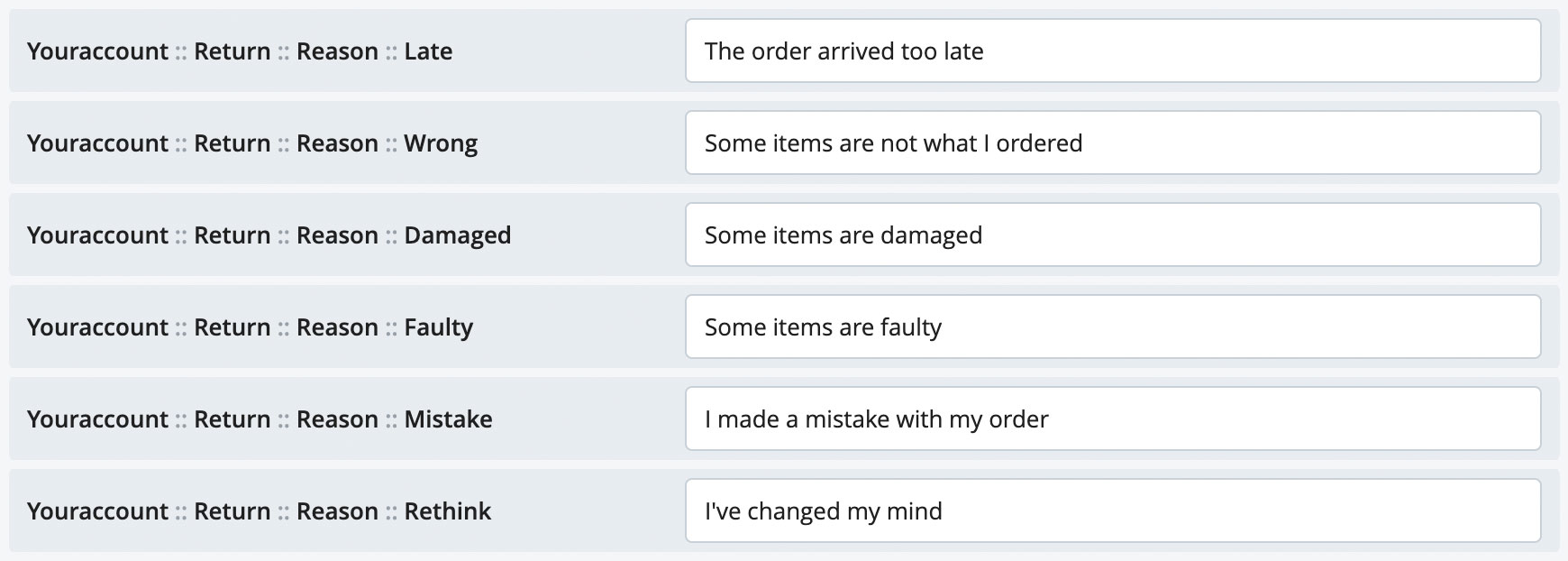Select the "Damaged" key label word
This screenshot has width=1568, height=561.
click(x=457, y=235)
